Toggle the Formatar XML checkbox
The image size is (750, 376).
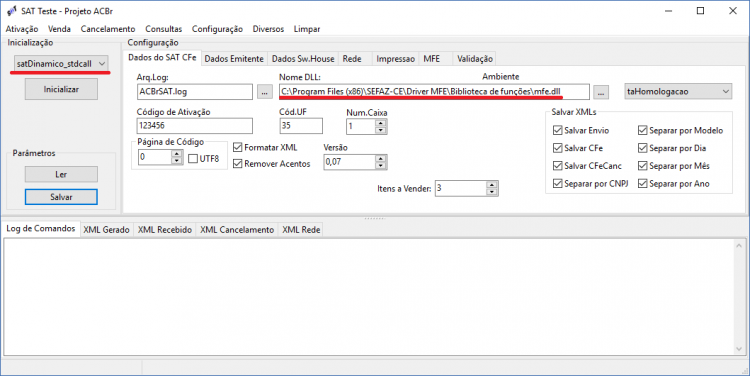tap(238, 147)
